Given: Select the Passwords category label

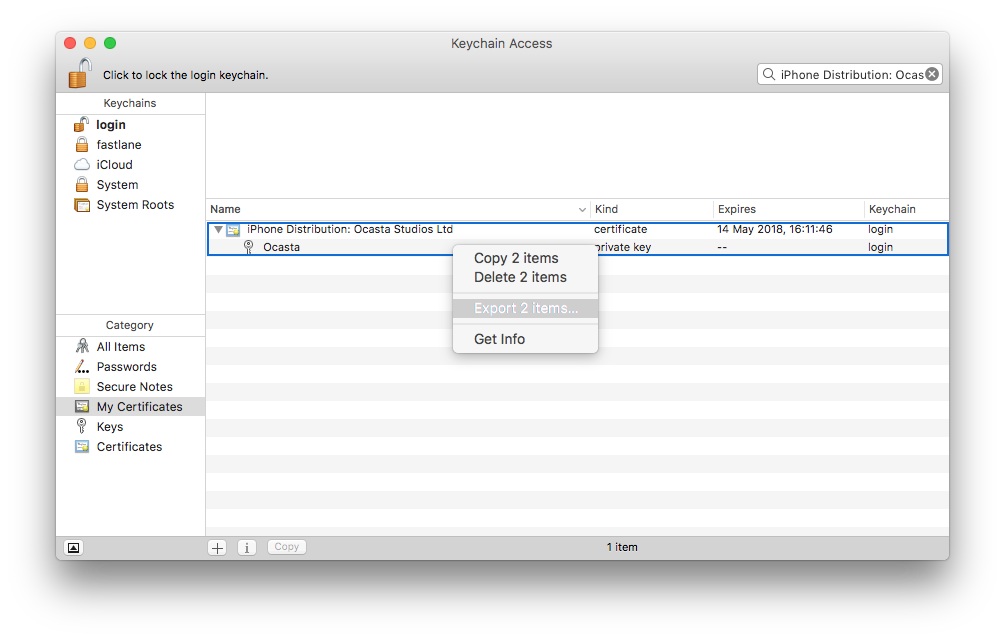Looking at the screenshot, I should 126,366.
